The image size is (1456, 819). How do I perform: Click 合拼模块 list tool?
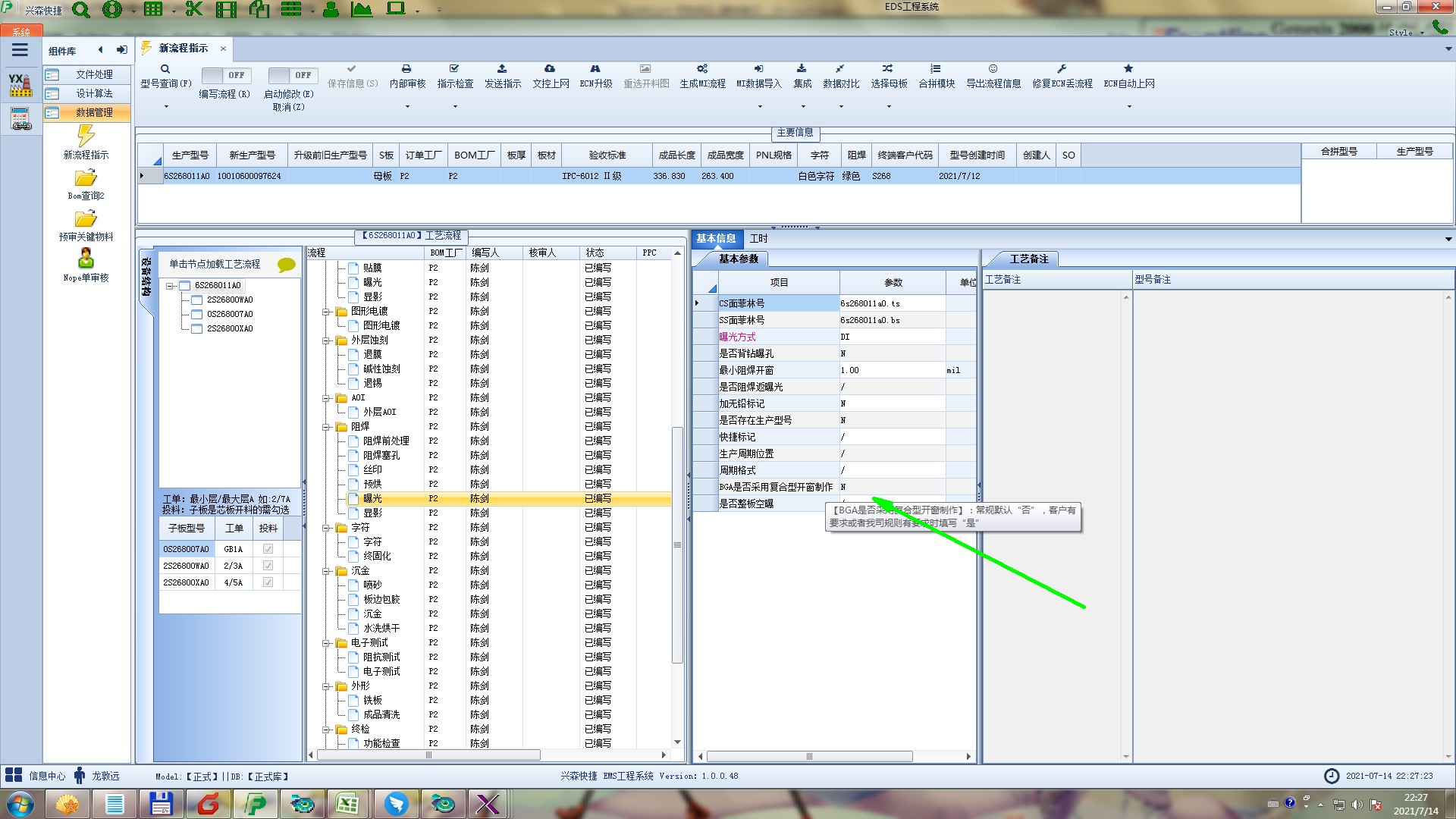(x=937, y=77)
